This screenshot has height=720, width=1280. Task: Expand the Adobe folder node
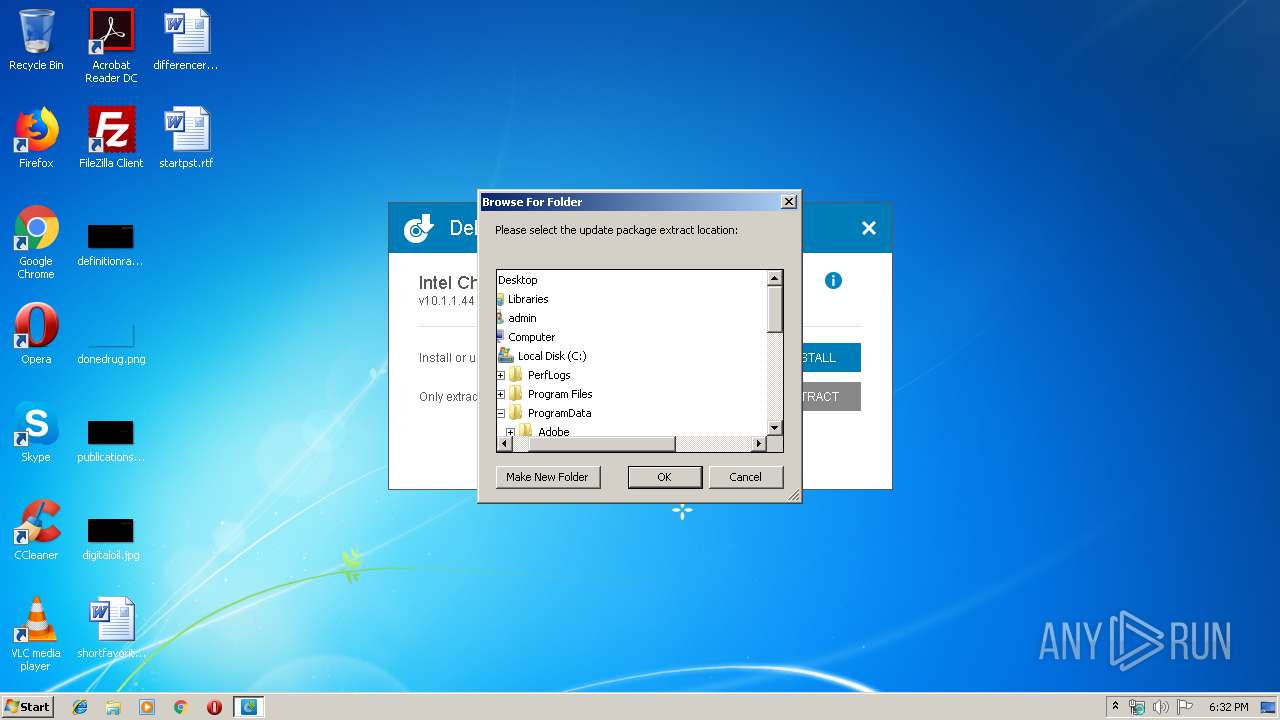coord(511,432)
